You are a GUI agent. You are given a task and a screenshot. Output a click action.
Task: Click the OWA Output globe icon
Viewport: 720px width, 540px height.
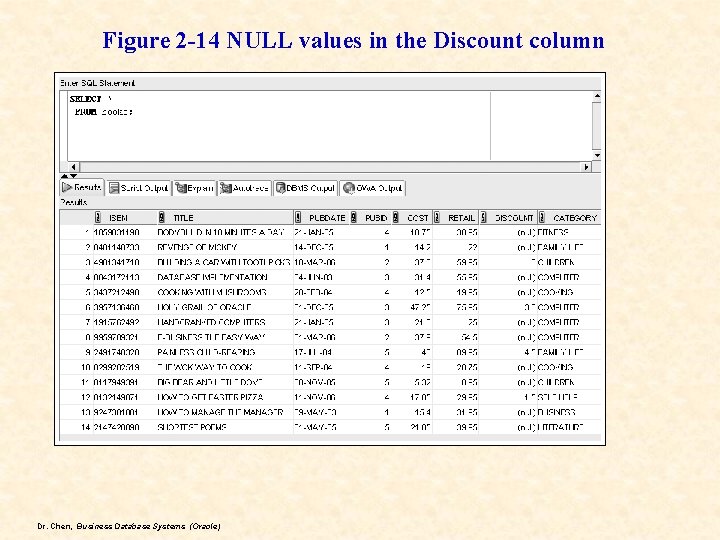point(349,188)
